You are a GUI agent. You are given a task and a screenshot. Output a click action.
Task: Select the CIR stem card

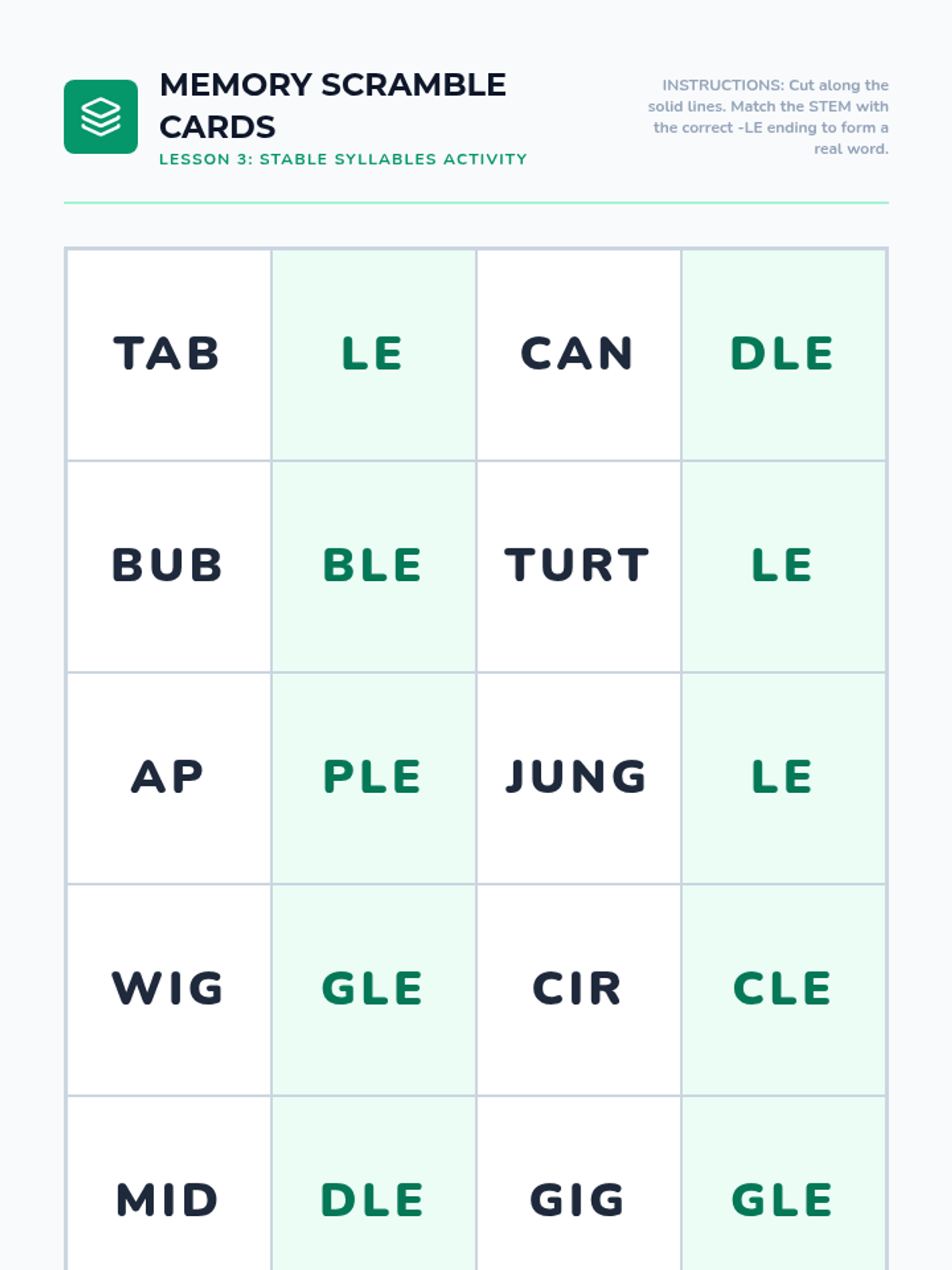tap(578, 989)
